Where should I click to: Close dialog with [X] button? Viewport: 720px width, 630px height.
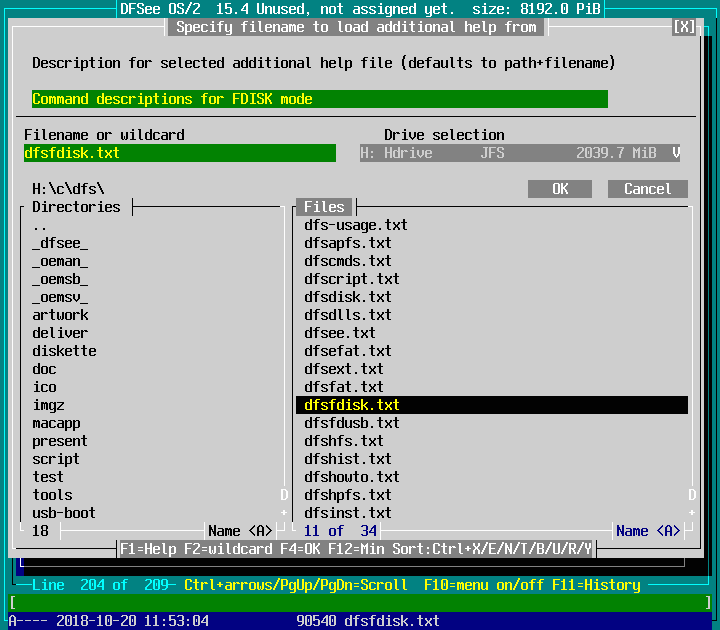pos(684,27)
